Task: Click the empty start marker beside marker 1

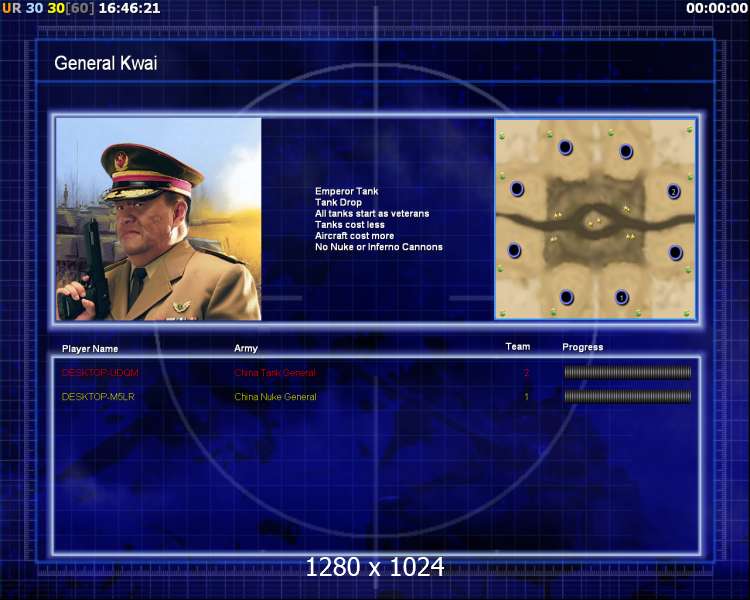Action: 567,297
